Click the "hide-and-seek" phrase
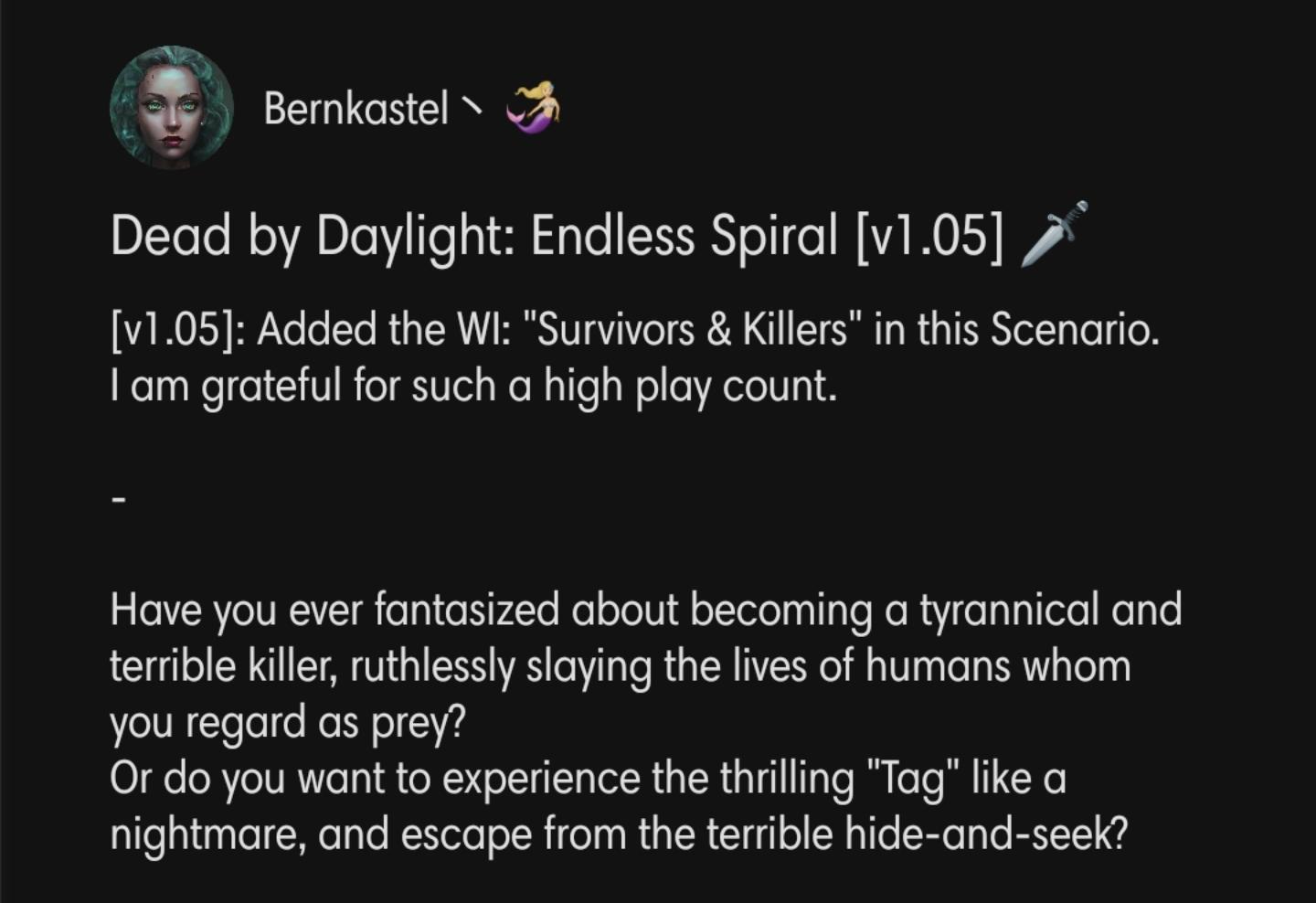This screenshot has width=1316, height=903. click(981, 834)
